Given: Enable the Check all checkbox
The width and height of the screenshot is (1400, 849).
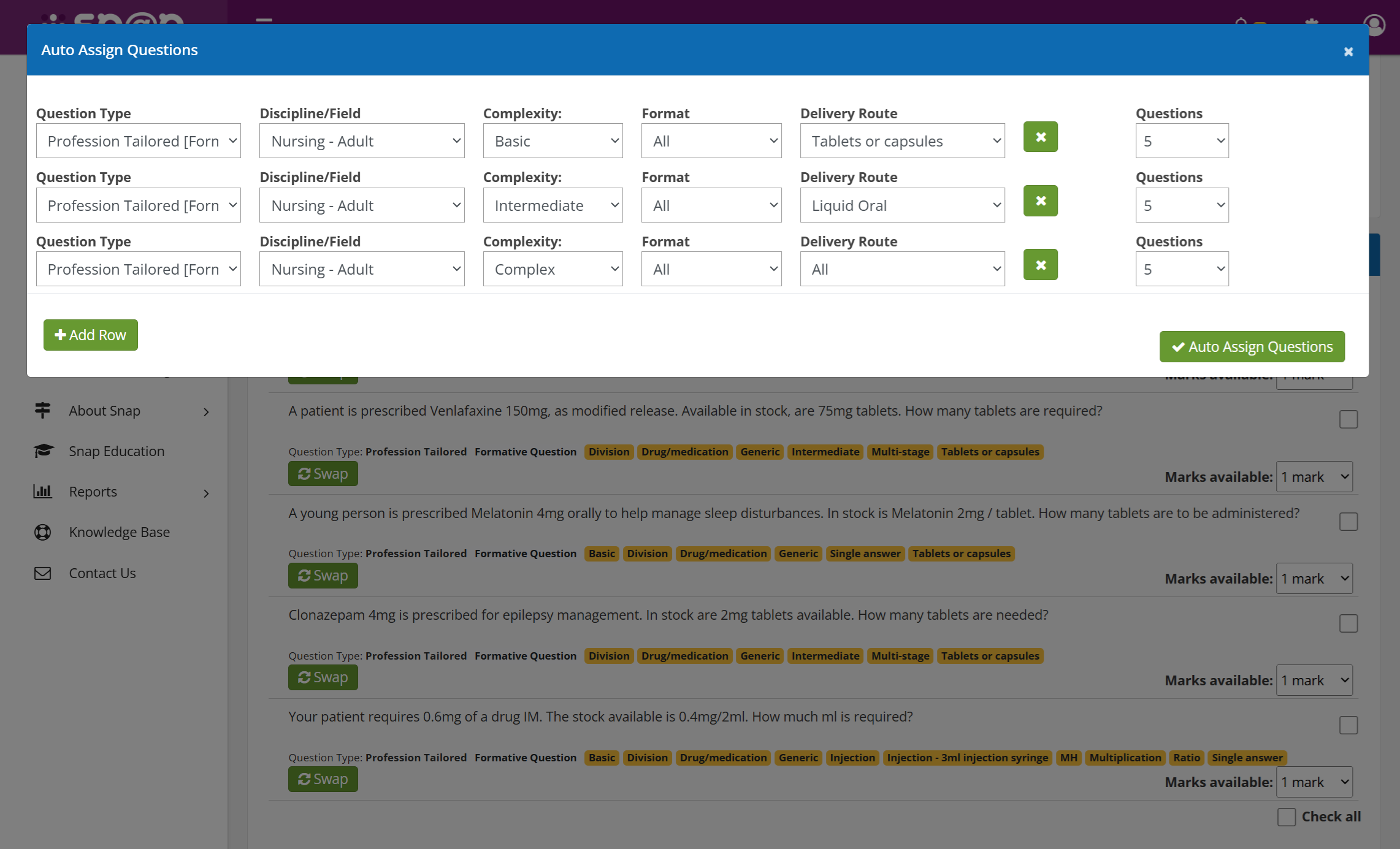Looking at the screenshot, I should point(1286,817).
